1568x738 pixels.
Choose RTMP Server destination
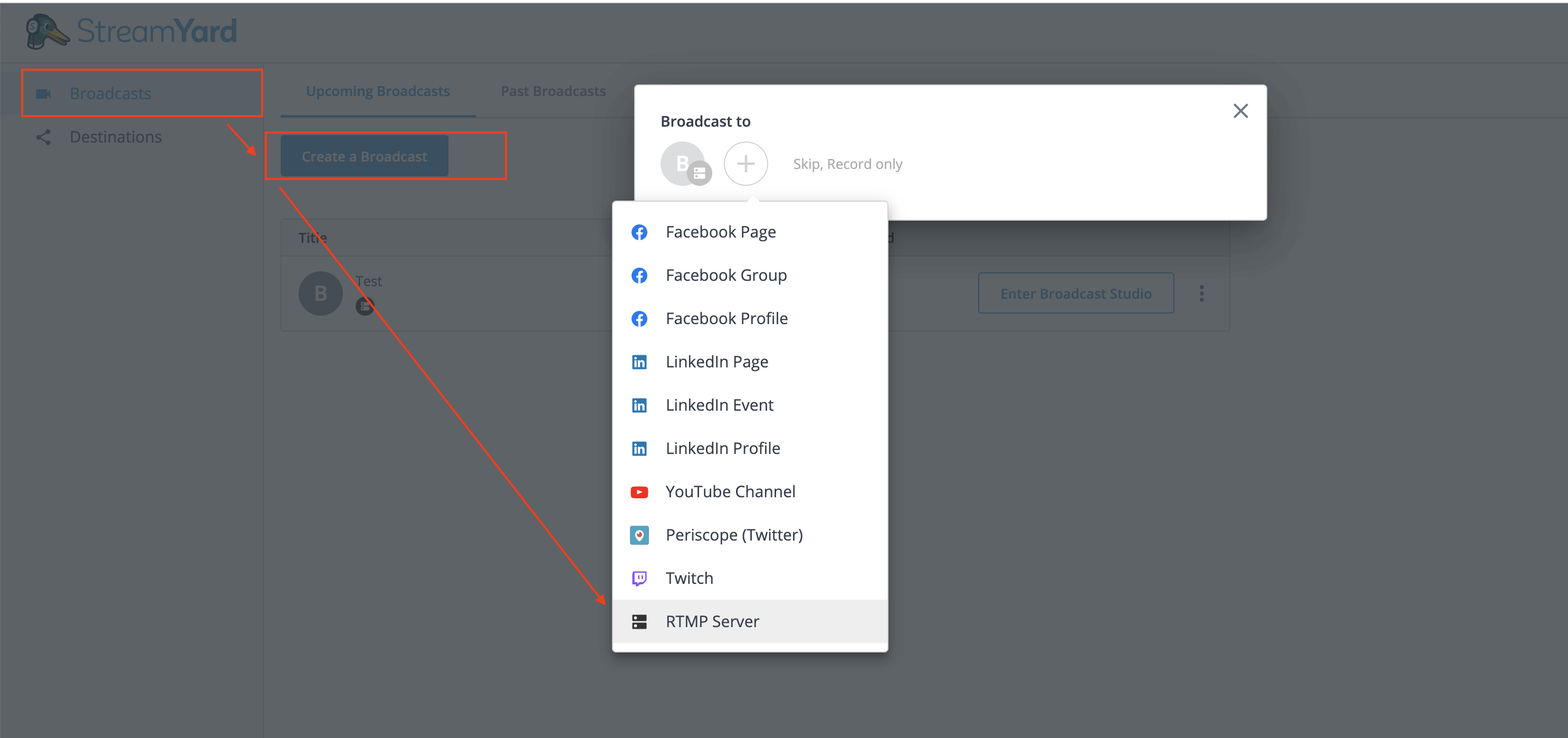pos(750,622)
